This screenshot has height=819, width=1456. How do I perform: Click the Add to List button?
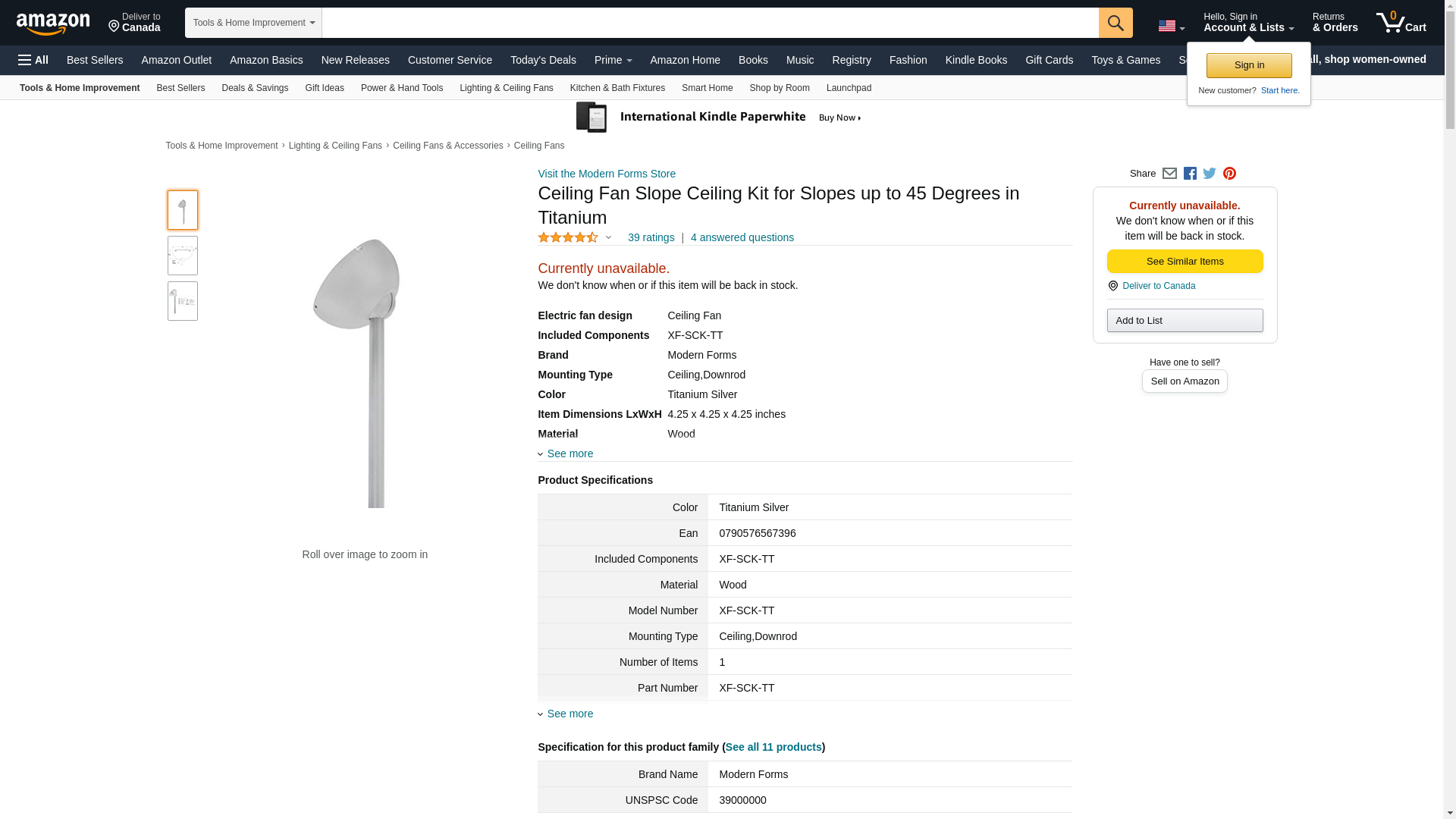coord(1185,321)
